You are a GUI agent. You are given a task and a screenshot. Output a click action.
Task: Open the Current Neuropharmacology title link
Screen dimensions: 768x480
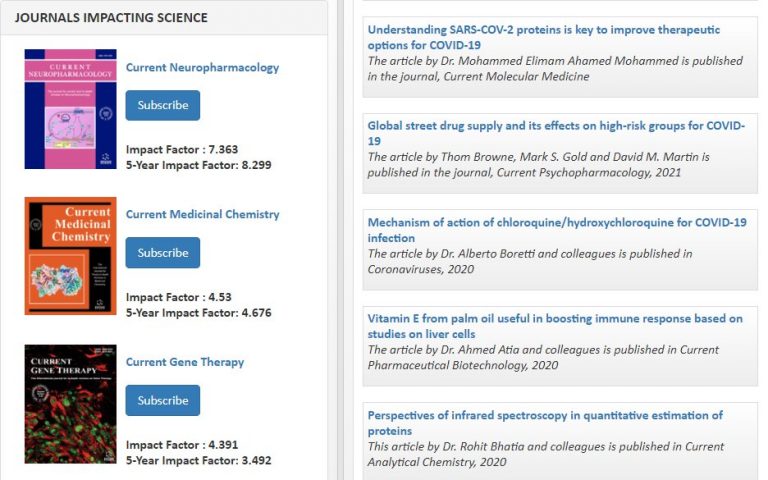(x=202, y=68)
